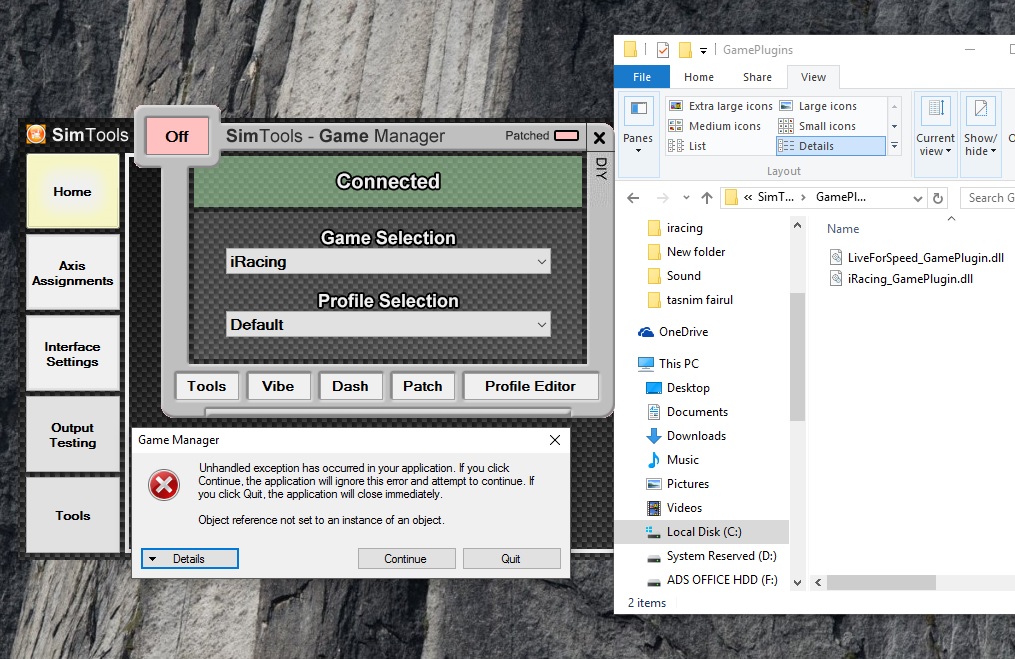Select System Reserved (D:) drive
Viewport: 1015px width, 659px height.
[x=721, y=556]
